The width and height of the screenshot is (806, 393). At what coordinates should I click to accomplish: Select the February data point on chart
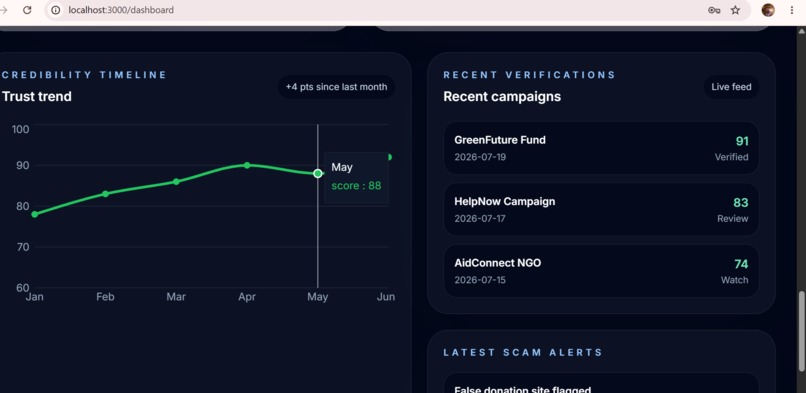tap(105, 194)
